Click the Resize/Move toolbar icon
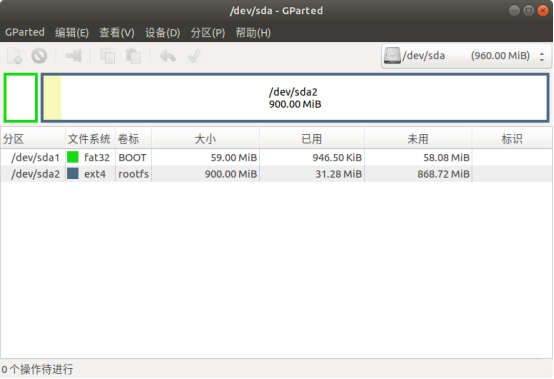 (73, 56)
